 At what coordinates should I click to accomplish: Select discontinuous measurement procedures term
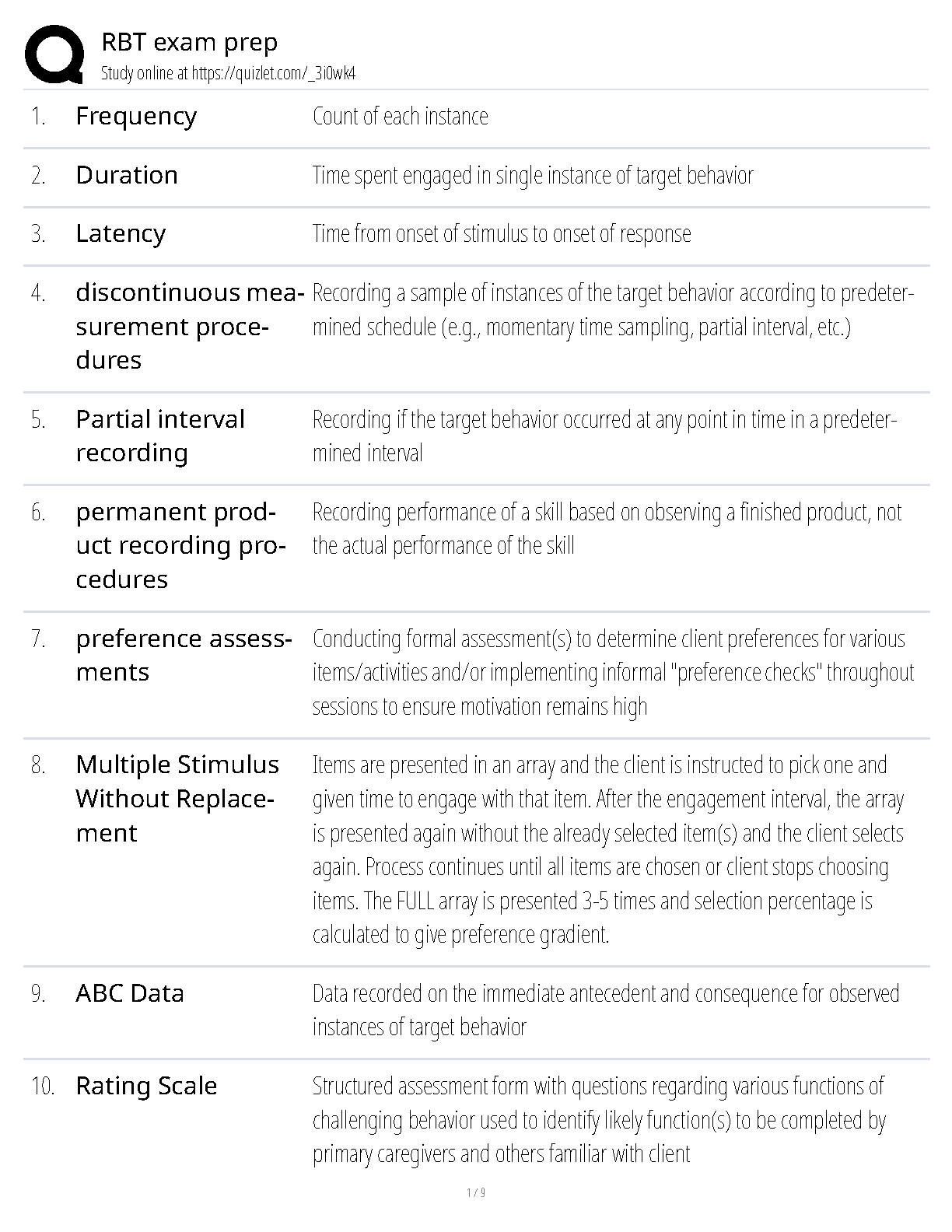point(190,327)
